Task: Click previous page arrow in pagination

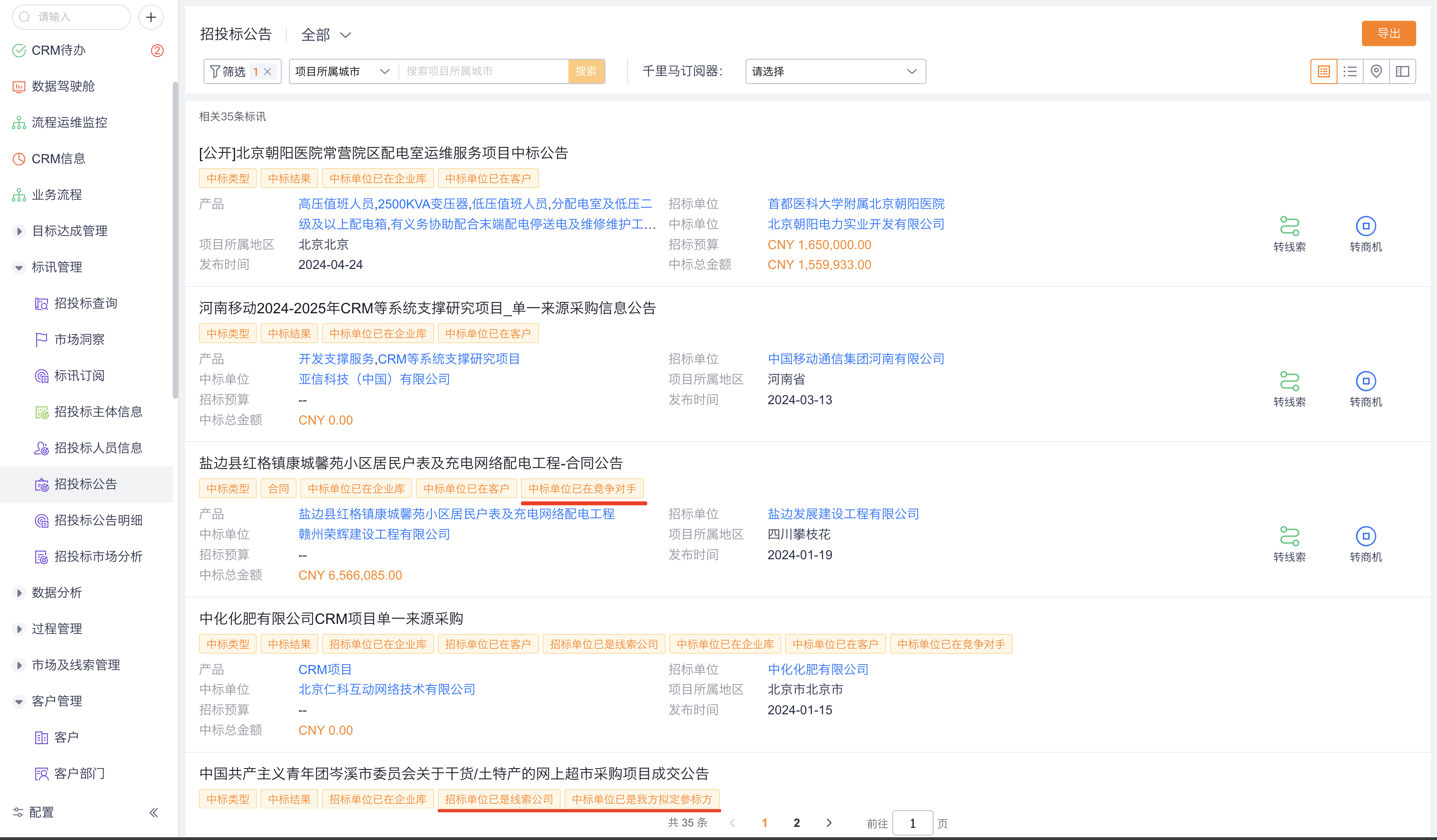Action: coord(732,823)
